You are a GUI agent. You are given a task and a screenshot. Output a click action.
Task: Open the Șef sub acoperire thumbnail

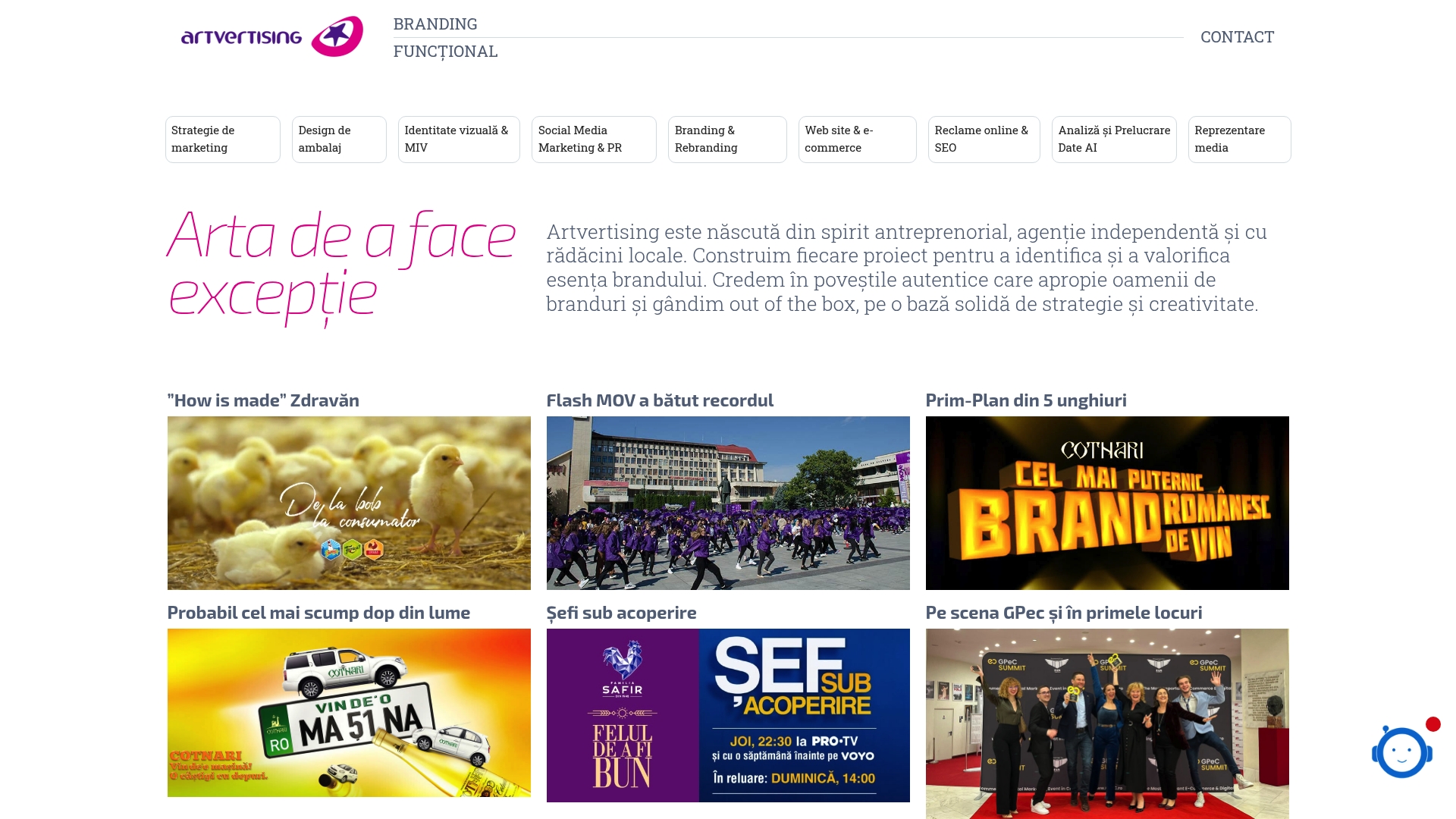pyautogui.click(x=728, y=715)
